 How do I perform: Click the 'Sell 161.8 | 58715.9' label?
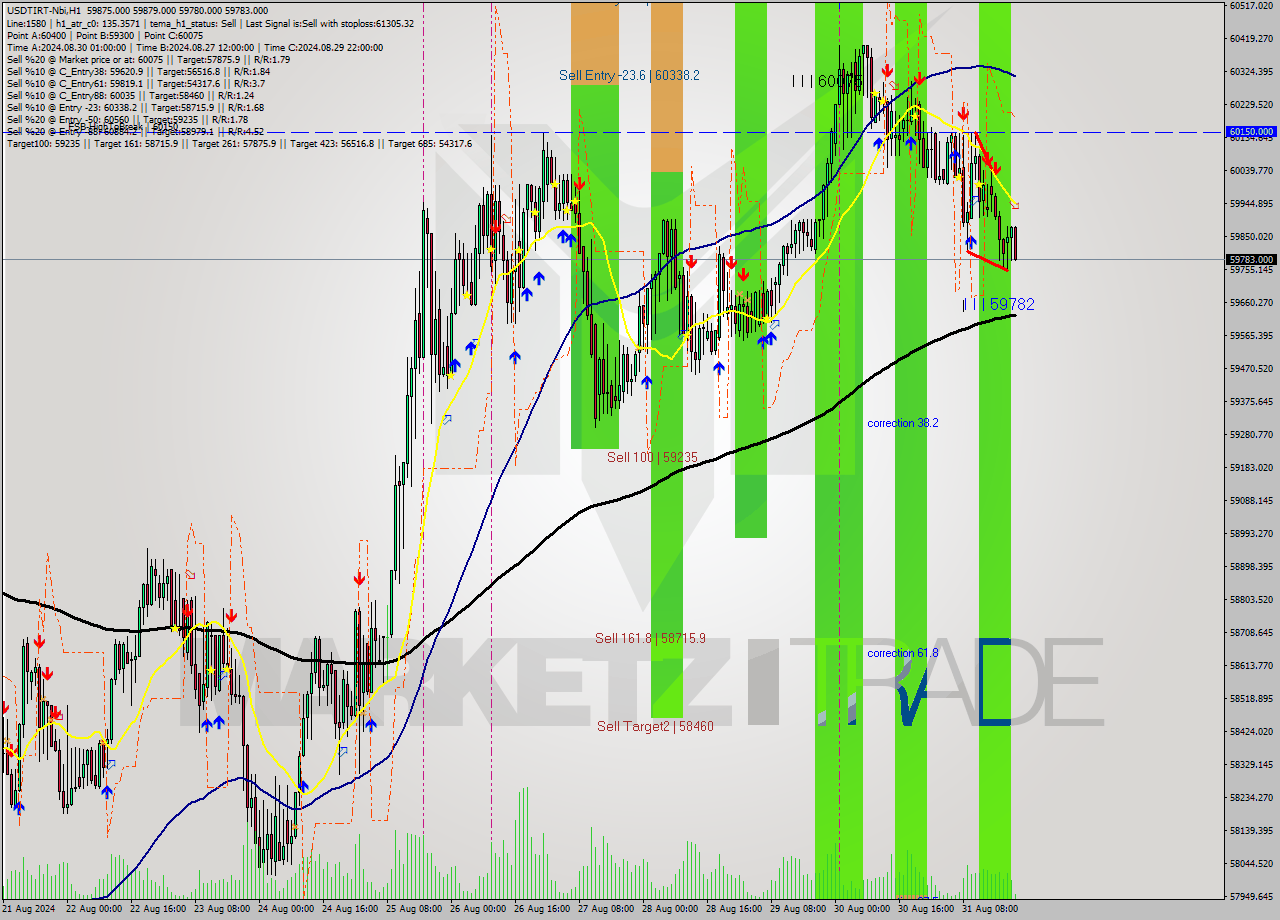(650, 638)
